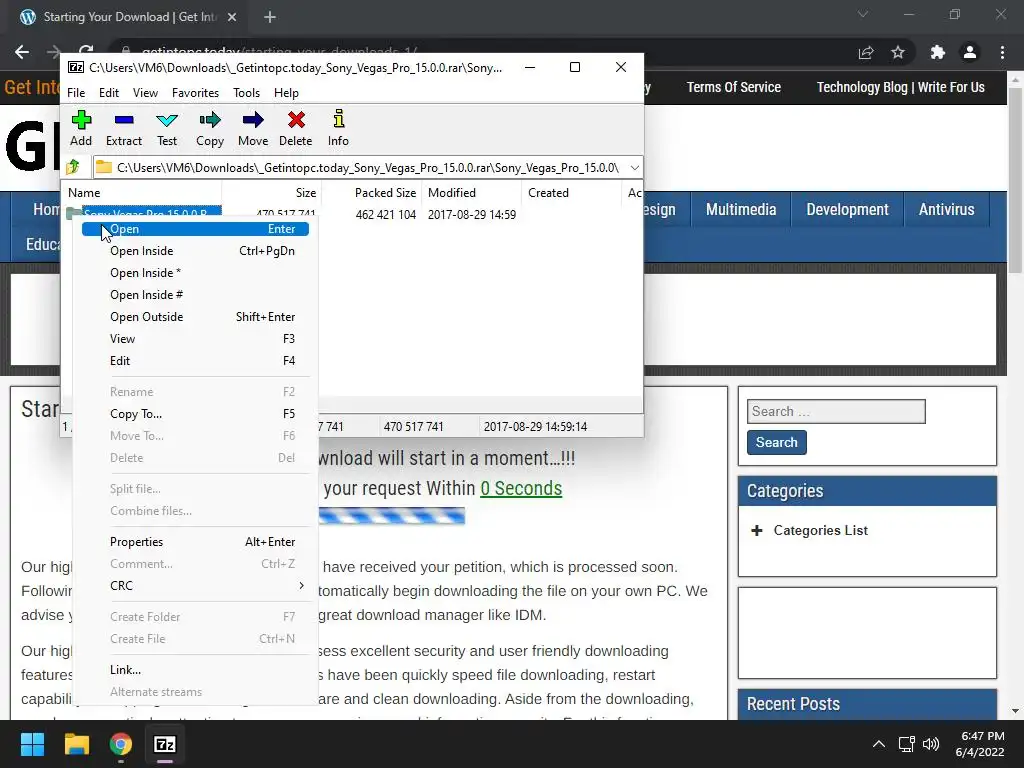Open Development category on website
Image resolution: width=1024 pixels, height=768 pixels.
847,210
